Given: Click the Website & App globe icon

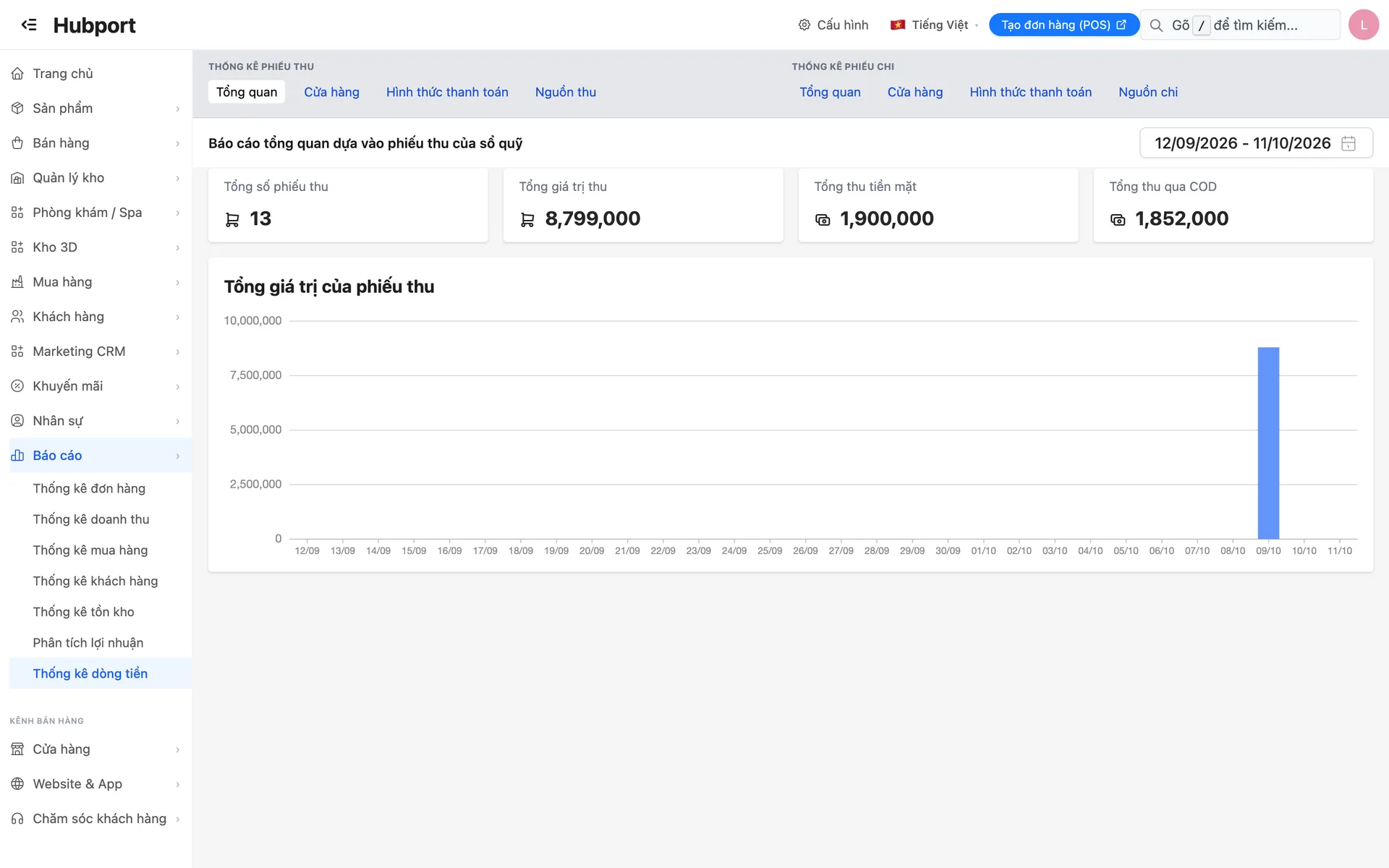Looking at the screenshot, I should (17, 784).
